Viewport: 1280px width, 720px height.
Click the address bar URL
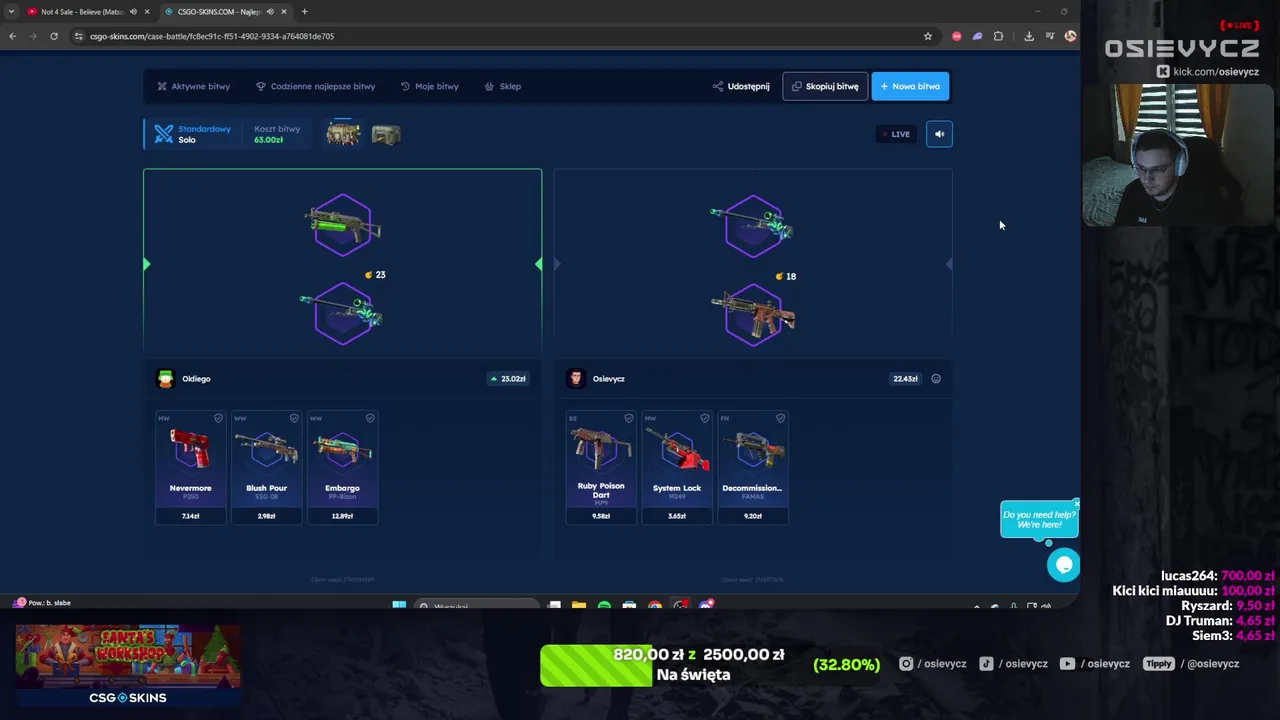pos(212,36)
